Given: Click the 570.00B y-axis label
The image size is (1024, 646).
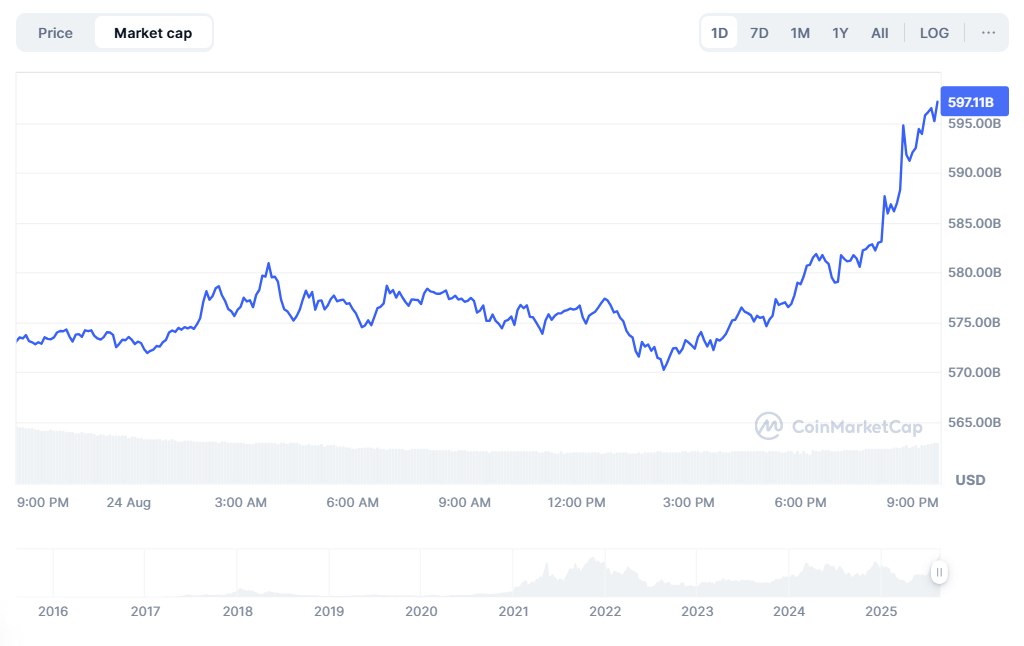Looking at the screenshot, I should pyautogui.click(x=974, y=373).
